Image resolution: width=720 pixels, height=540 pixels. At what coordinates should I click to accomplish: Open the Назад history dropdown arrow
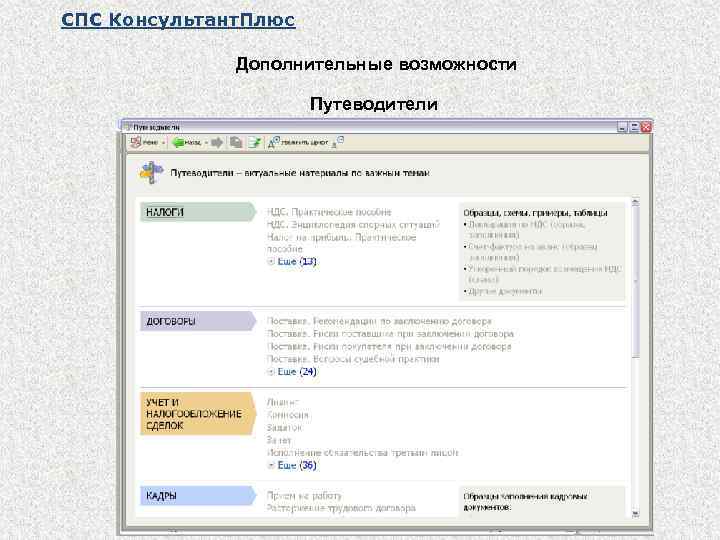[206, 143]
